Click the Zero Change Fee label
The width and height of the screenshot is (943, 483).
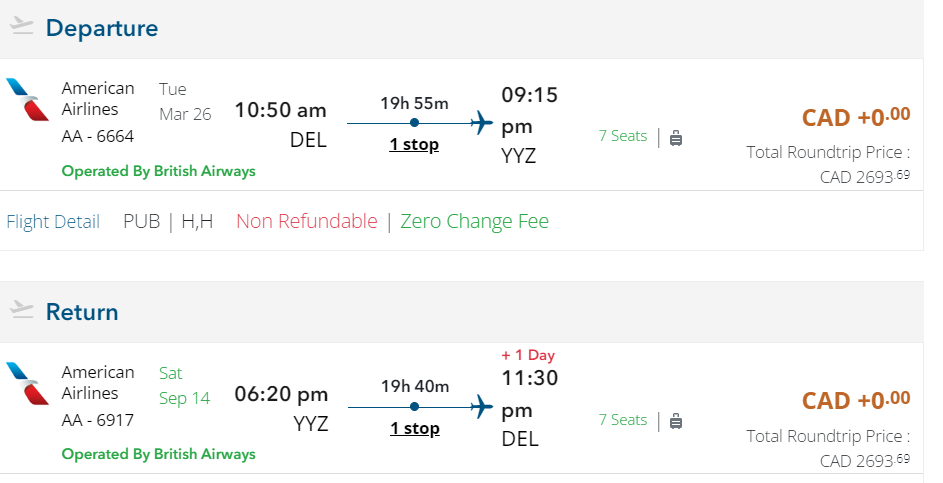click(x=474, y=222)
